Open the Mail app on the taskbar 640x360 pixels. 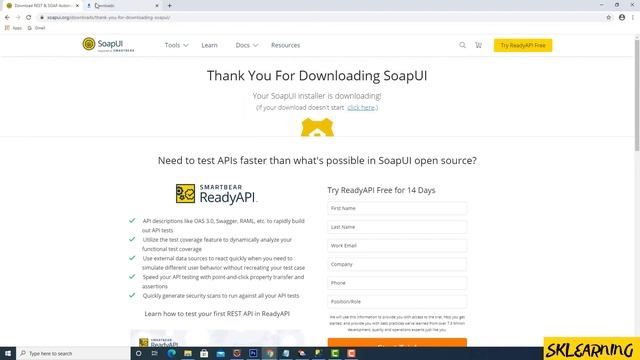pos(220,353)
